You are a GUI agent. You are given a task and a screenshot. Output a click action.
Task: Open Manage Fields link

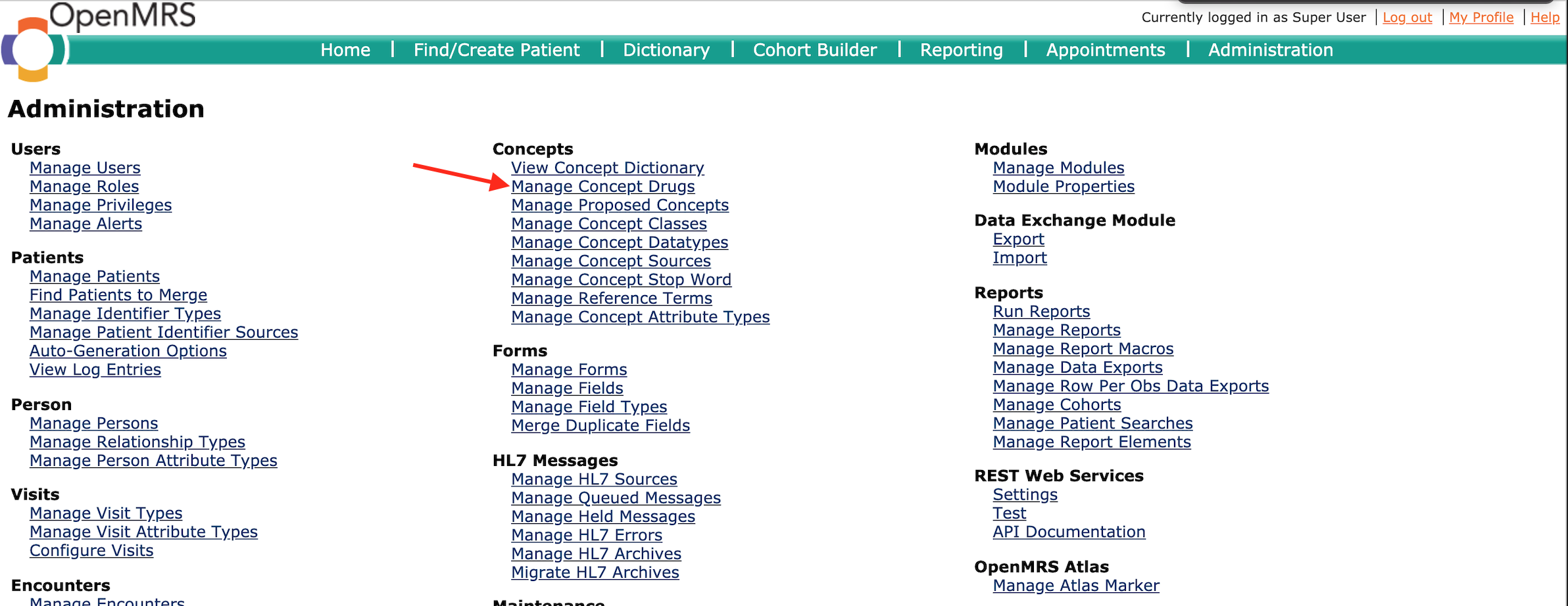568,388
